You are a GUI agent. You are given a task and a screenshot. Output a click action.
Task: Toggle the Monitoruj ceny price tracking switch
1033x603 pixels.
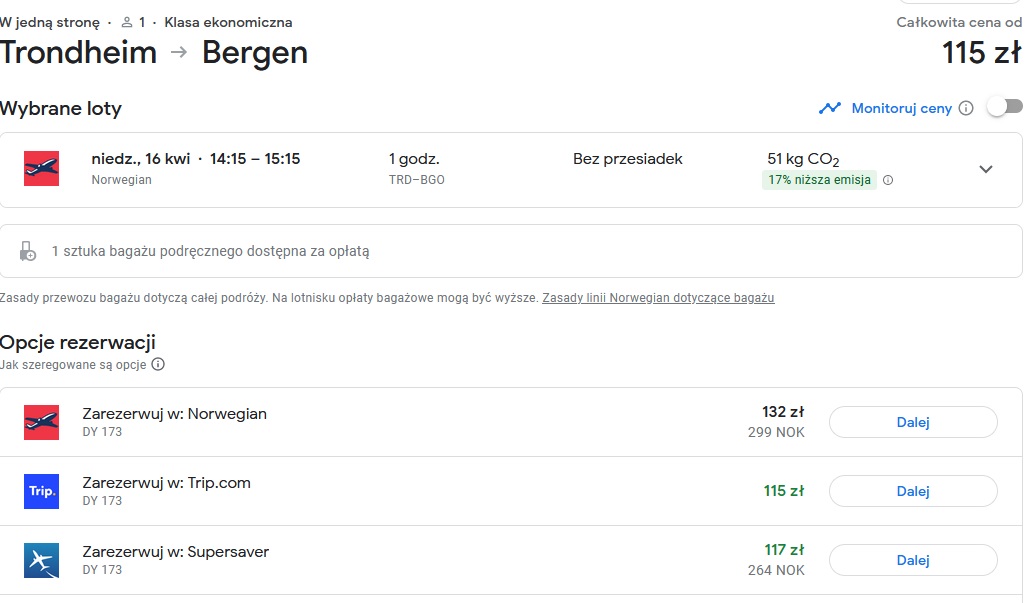[1005, 107]
